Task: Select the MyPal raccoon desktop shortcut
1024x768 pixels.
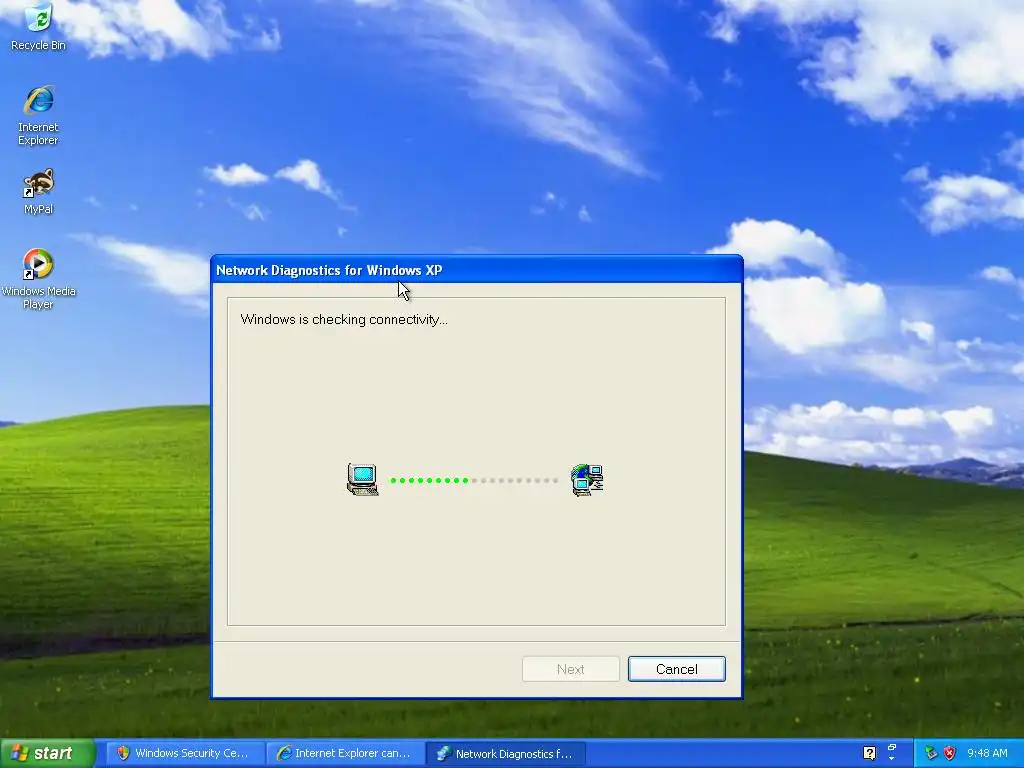Action: tap(38, 192)
